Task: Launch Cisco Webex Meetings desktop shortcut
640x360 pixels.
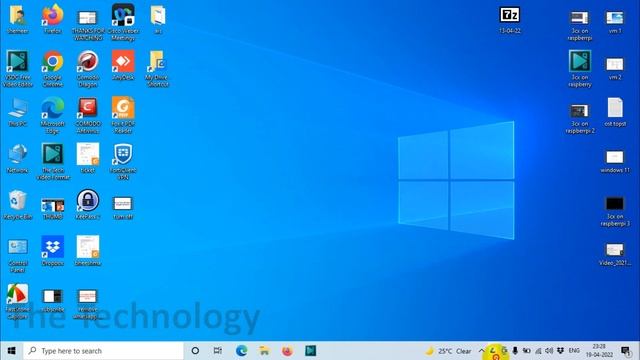Action: (123, 22)
